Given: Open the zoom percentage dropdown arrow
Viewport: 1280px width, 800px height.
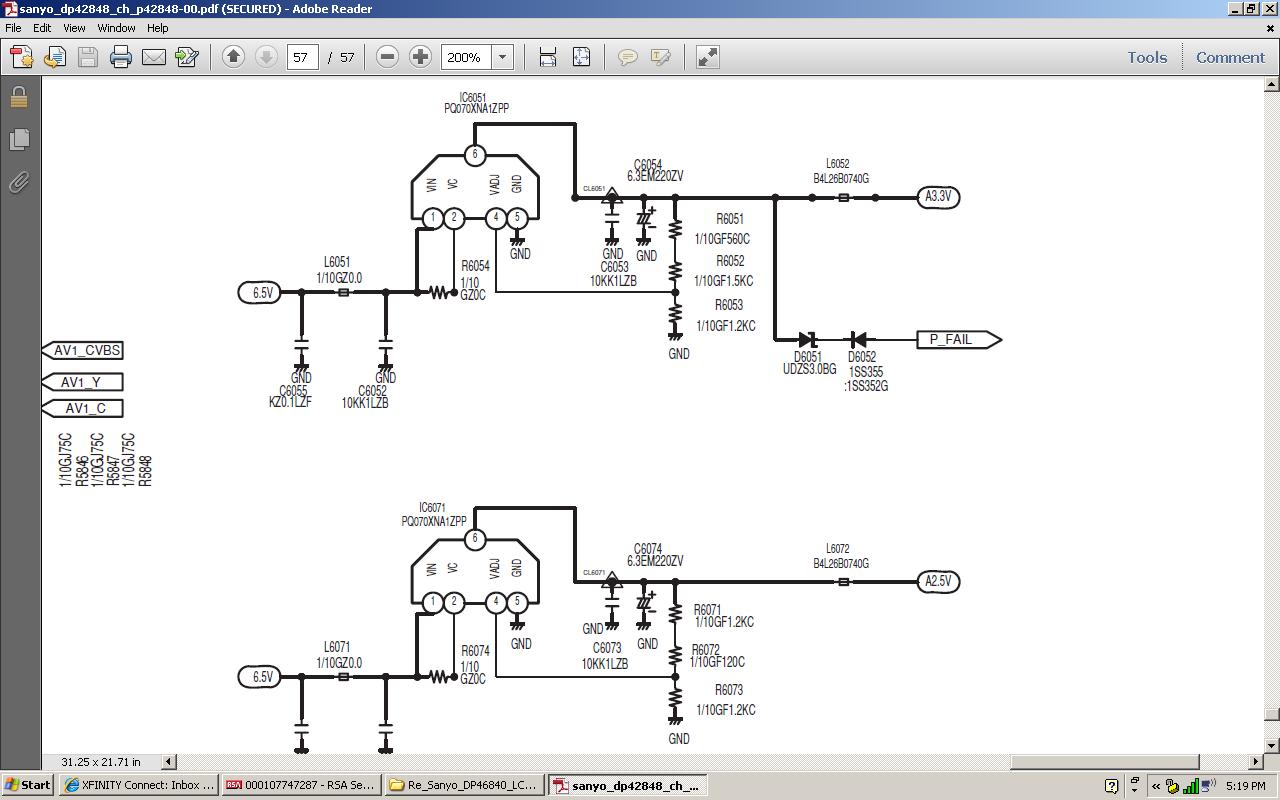Looking at the screenshot, I should click(x=503, y=57).
